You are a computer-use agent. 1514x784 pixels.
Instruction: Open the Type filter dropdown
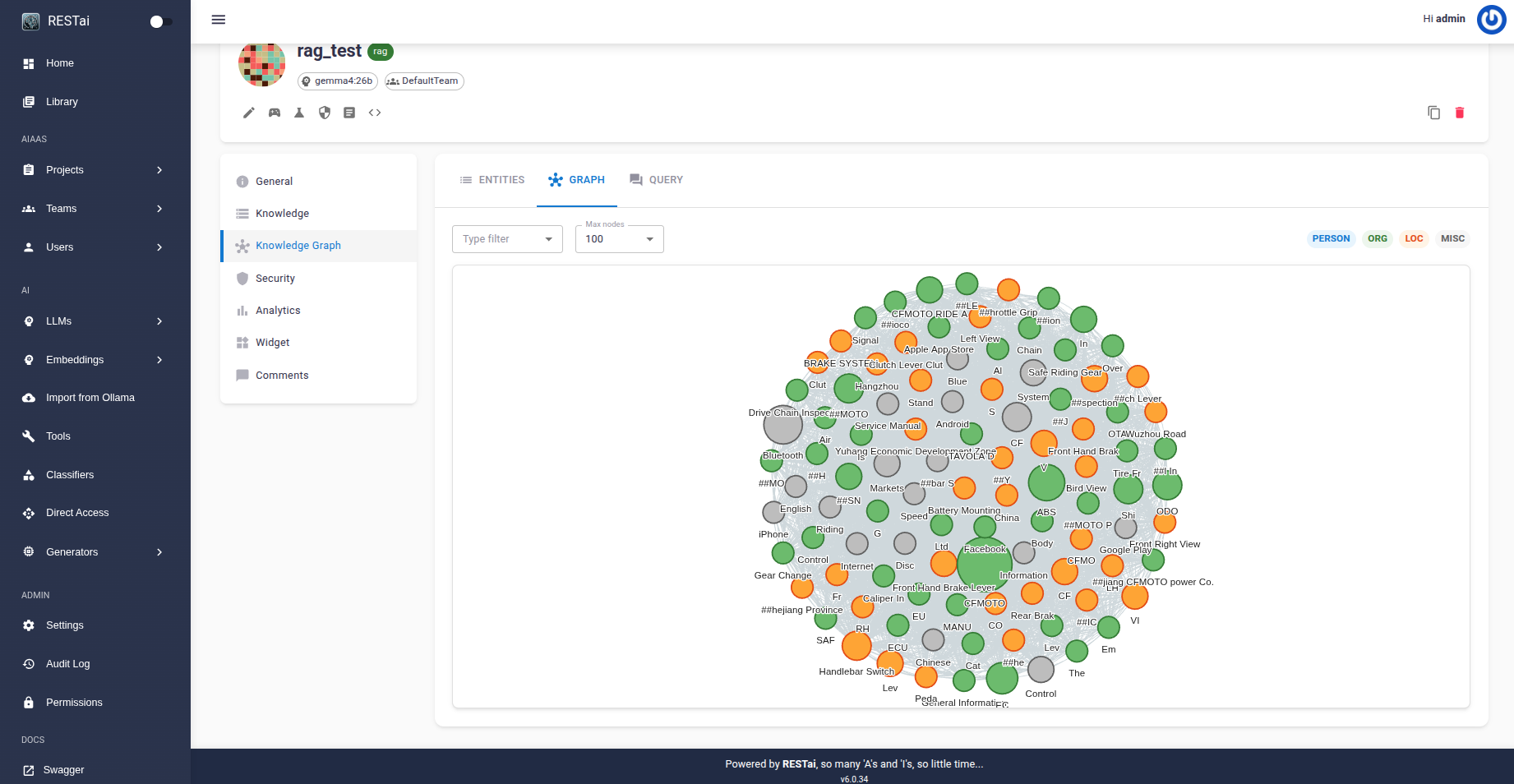(x=507, y=239)
